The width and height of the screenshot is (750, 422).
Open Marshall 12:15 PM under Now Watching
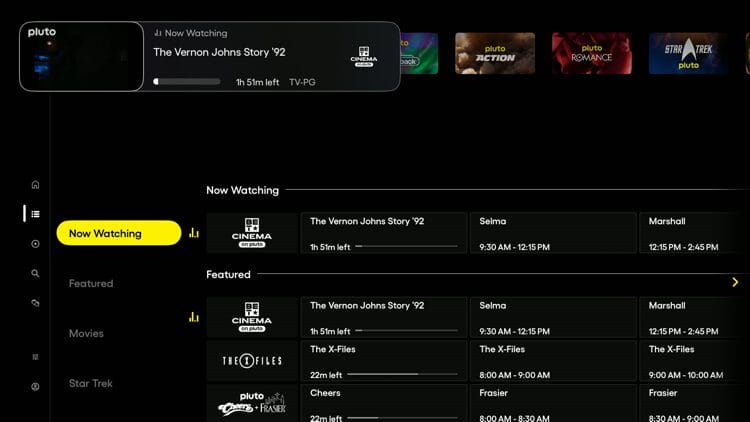[695, 233]
